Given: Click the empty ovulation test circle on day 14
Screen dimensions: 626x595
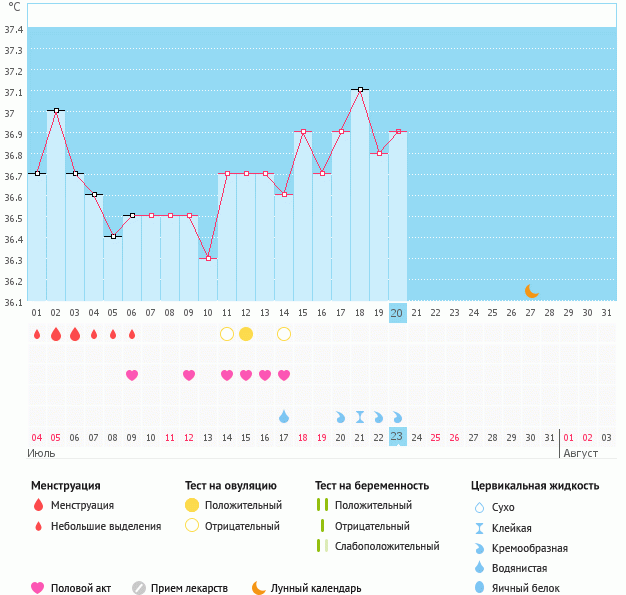Looking at the screenshot, I should tap(284, 334).
